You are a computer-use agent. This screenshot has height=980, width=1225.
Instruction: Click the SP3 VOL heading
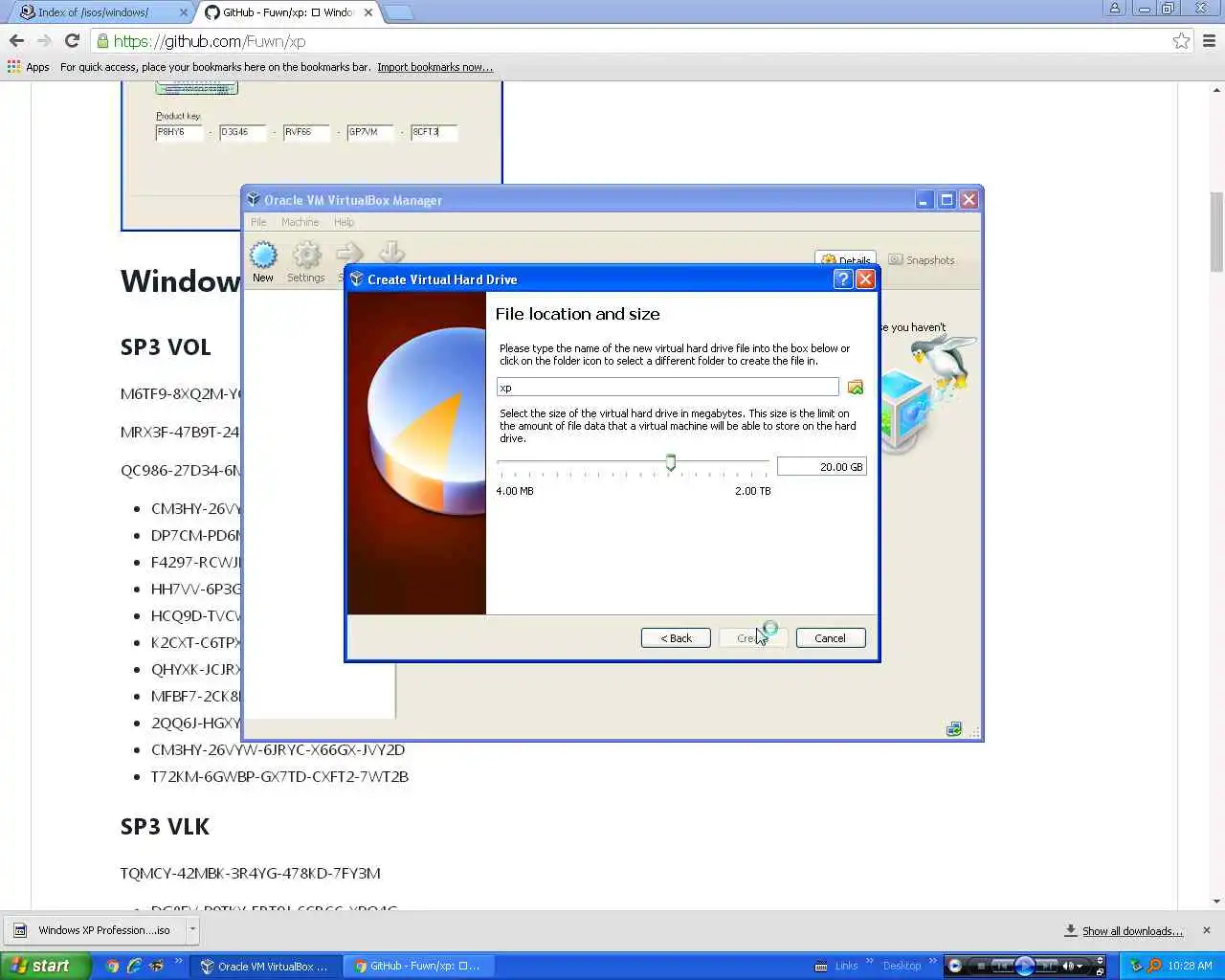tap(166, 347)
